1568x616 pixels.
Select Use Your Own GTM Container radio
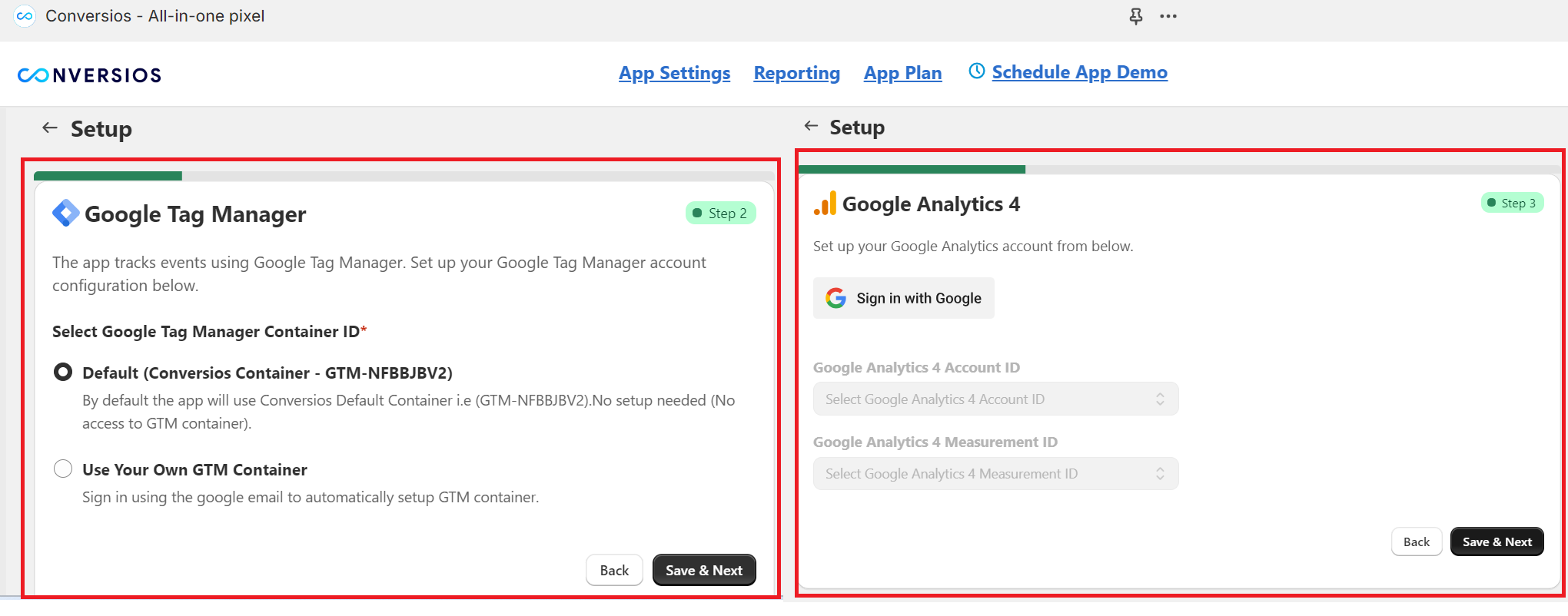click(x=63, y=469)
